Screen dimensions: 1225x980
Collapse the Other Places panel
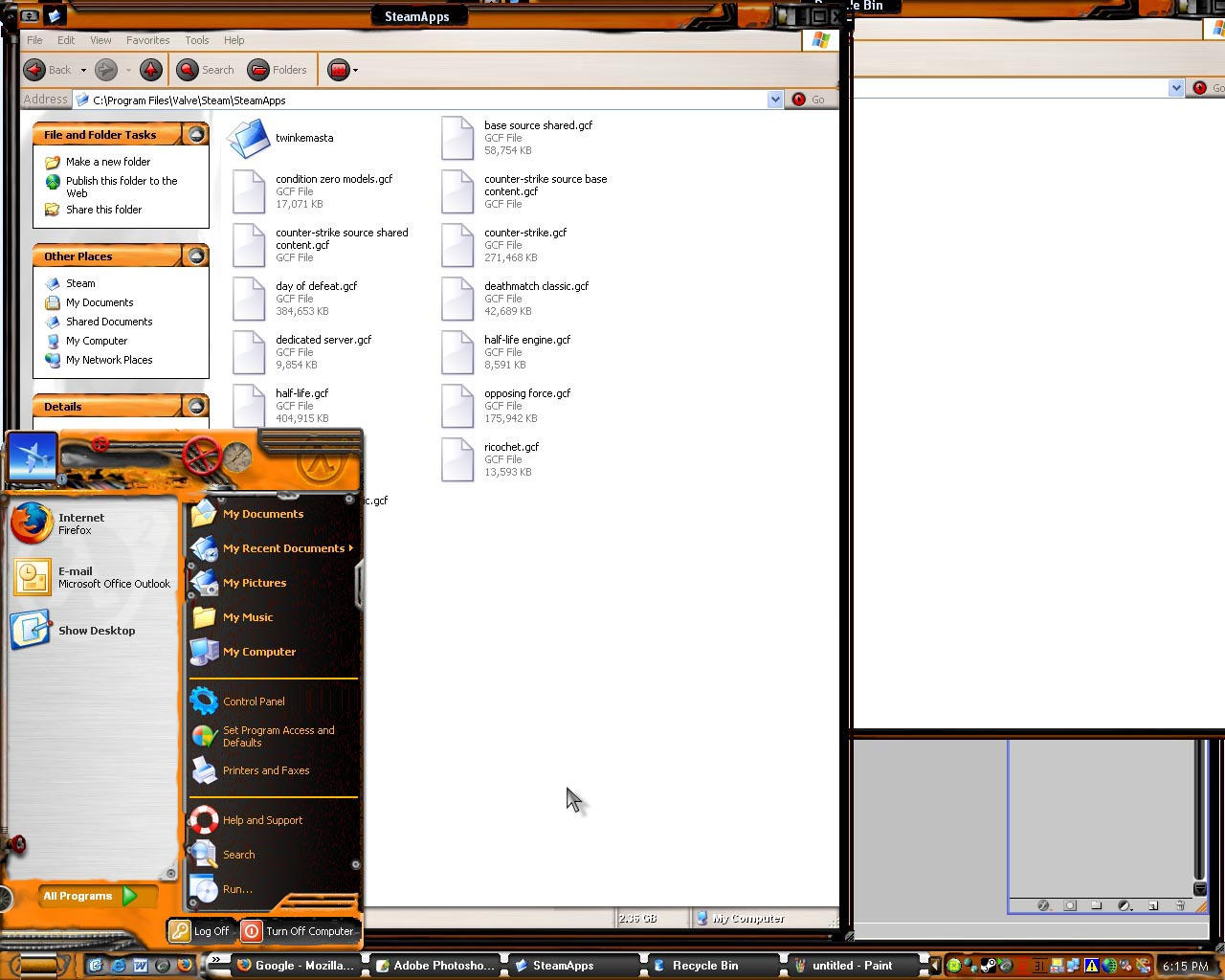198,255
